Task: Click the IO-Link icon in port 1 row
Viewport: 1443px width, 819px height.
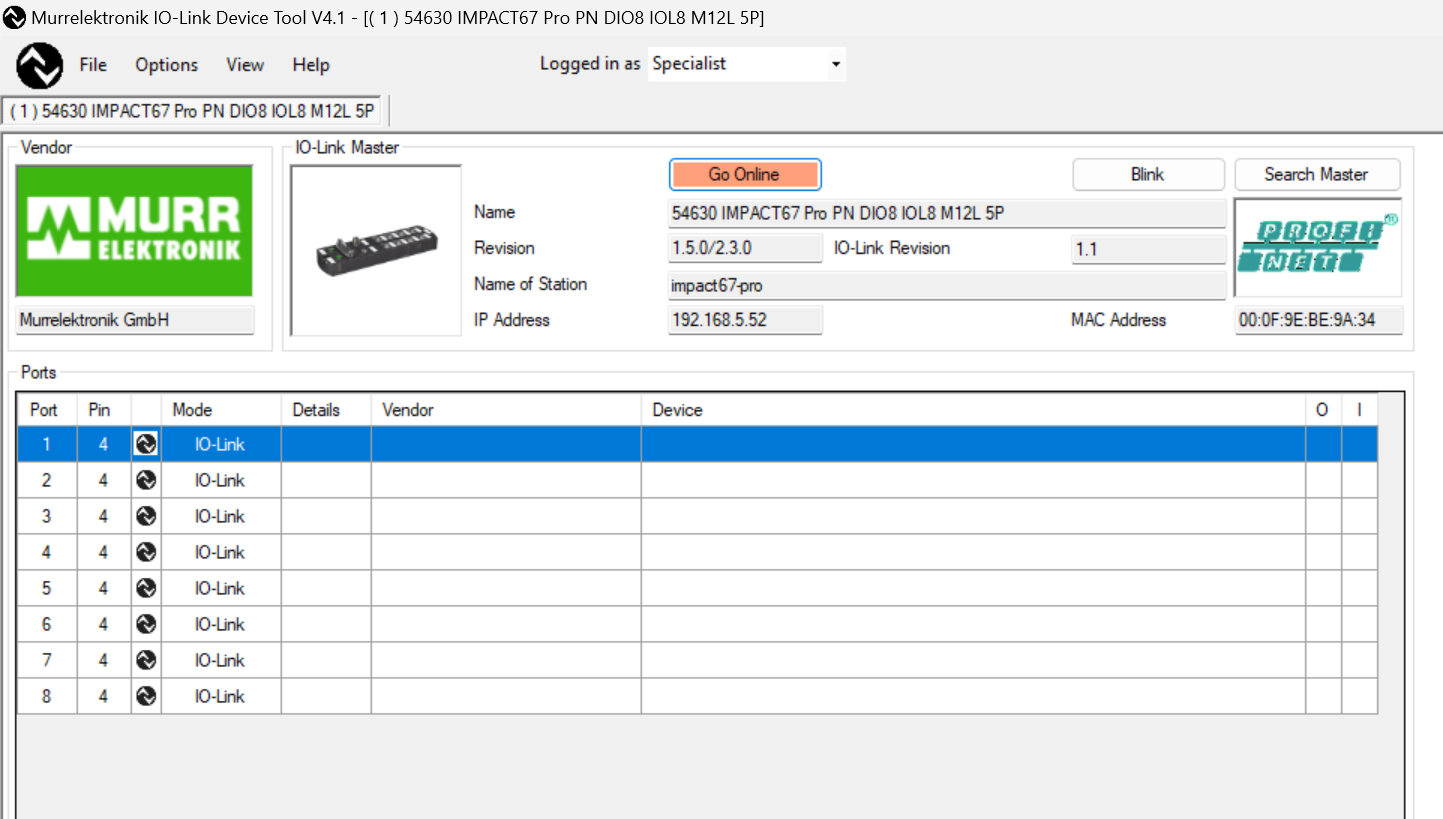Action: [146, 444]
